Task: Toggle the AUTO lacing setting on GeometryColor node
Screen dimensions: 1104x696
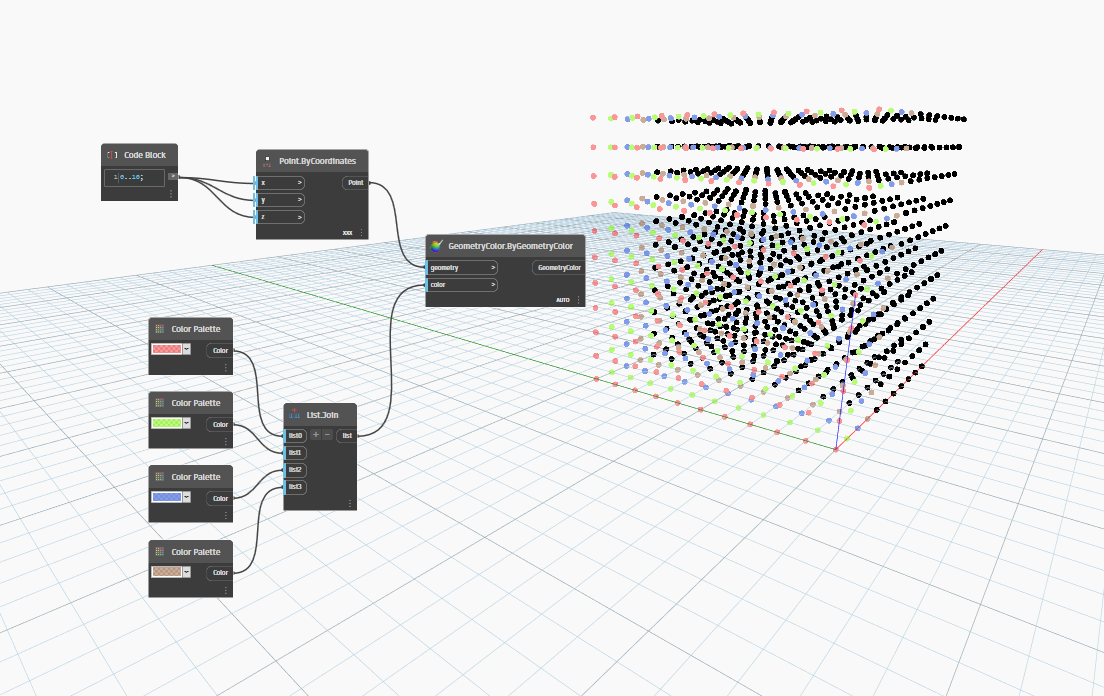Action: click(561, 299)
